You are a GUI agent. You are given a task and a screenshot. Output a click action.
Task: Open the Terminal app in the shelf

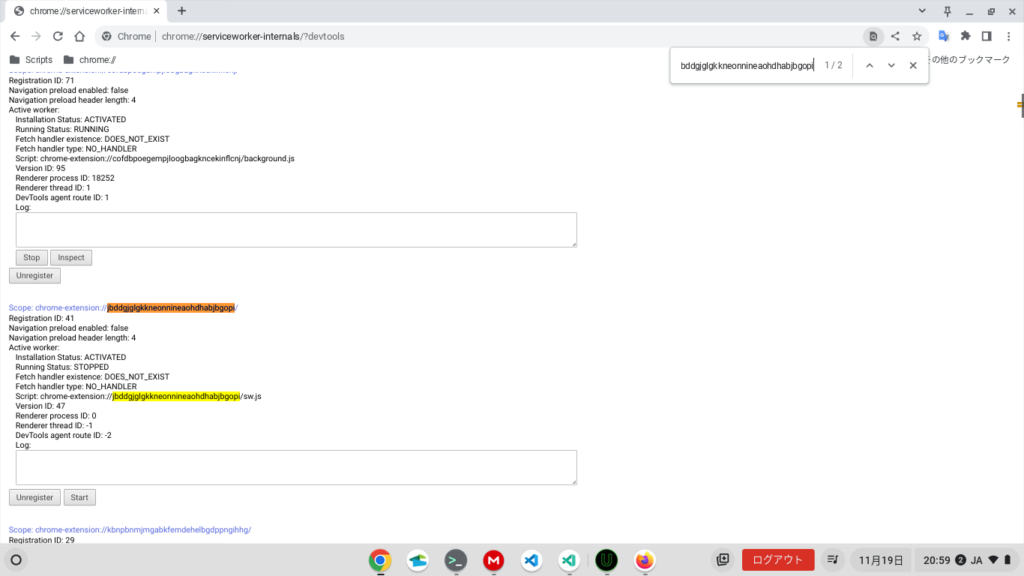pyautogui.click(x=455, y=560)
